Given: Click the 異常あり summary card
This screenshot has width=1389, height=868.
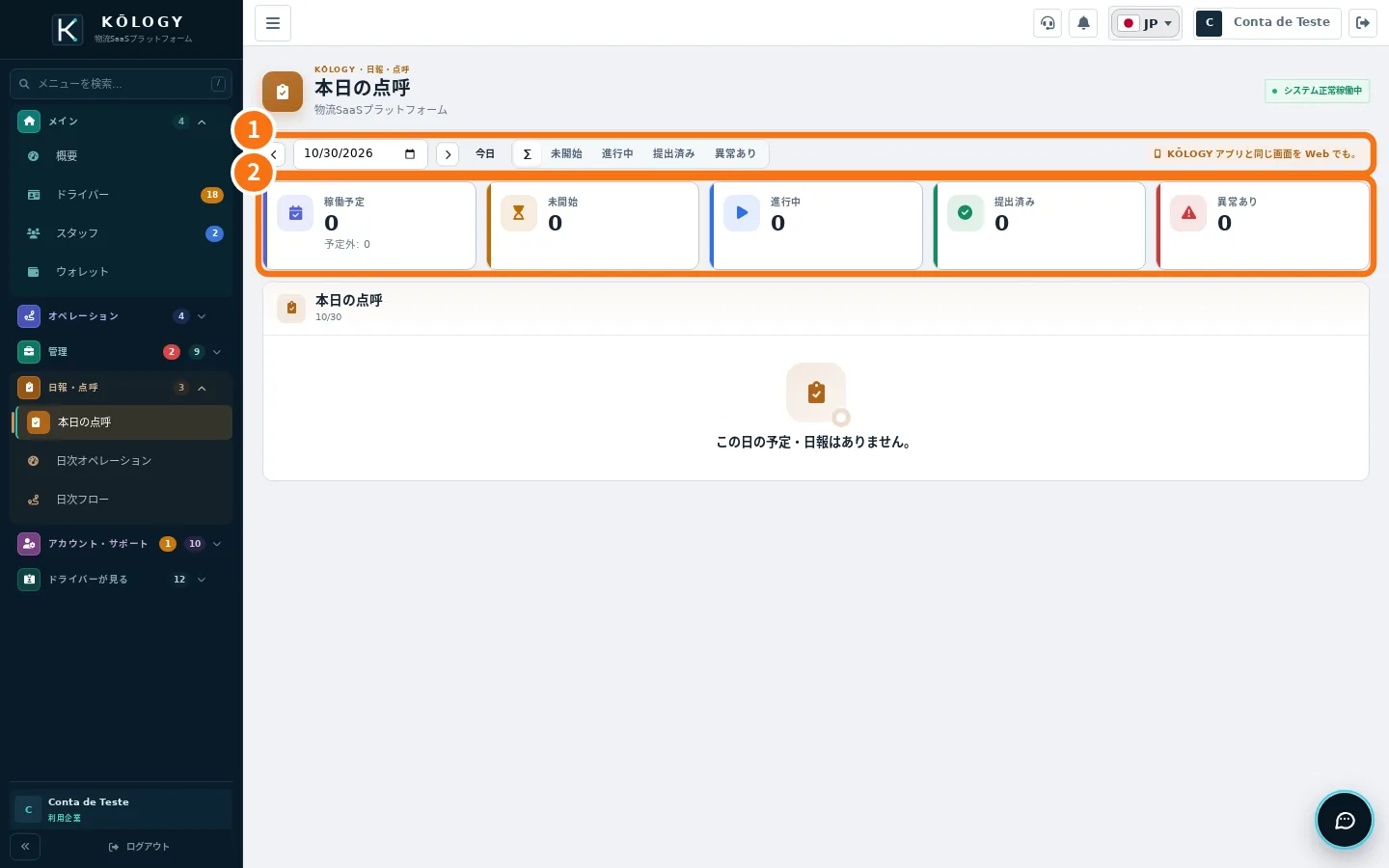Looking at the screenshot, I should [x=1263, y=226].
